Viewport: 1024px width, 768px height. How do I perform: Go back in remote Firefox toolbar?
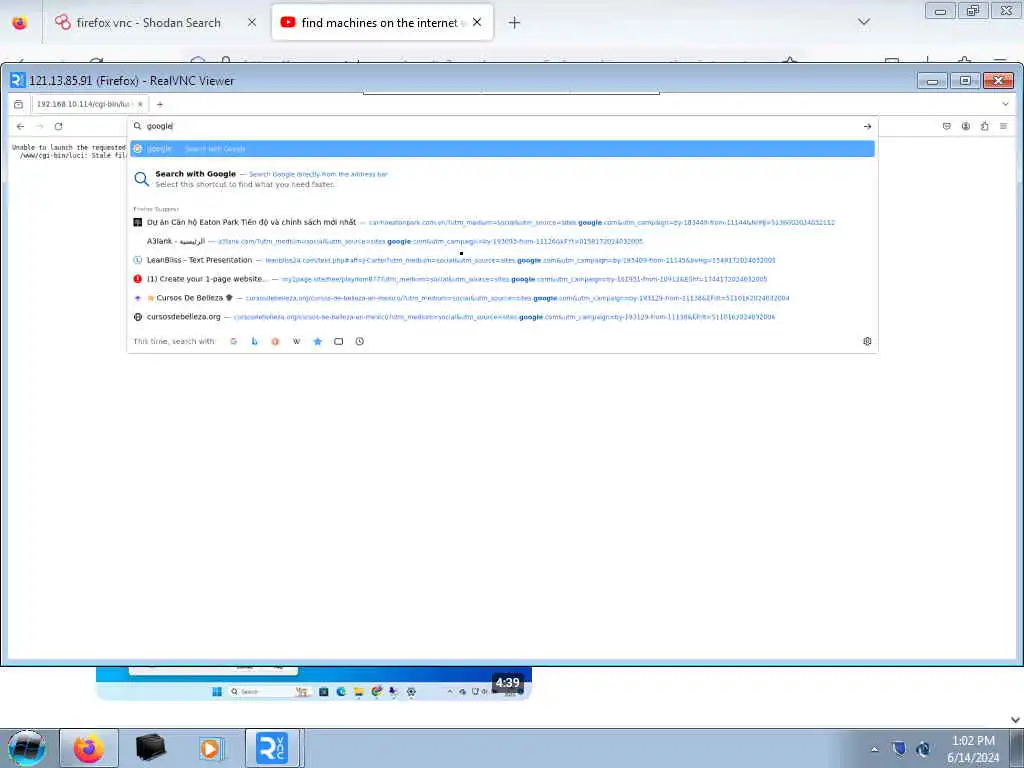tap(20, 126)
